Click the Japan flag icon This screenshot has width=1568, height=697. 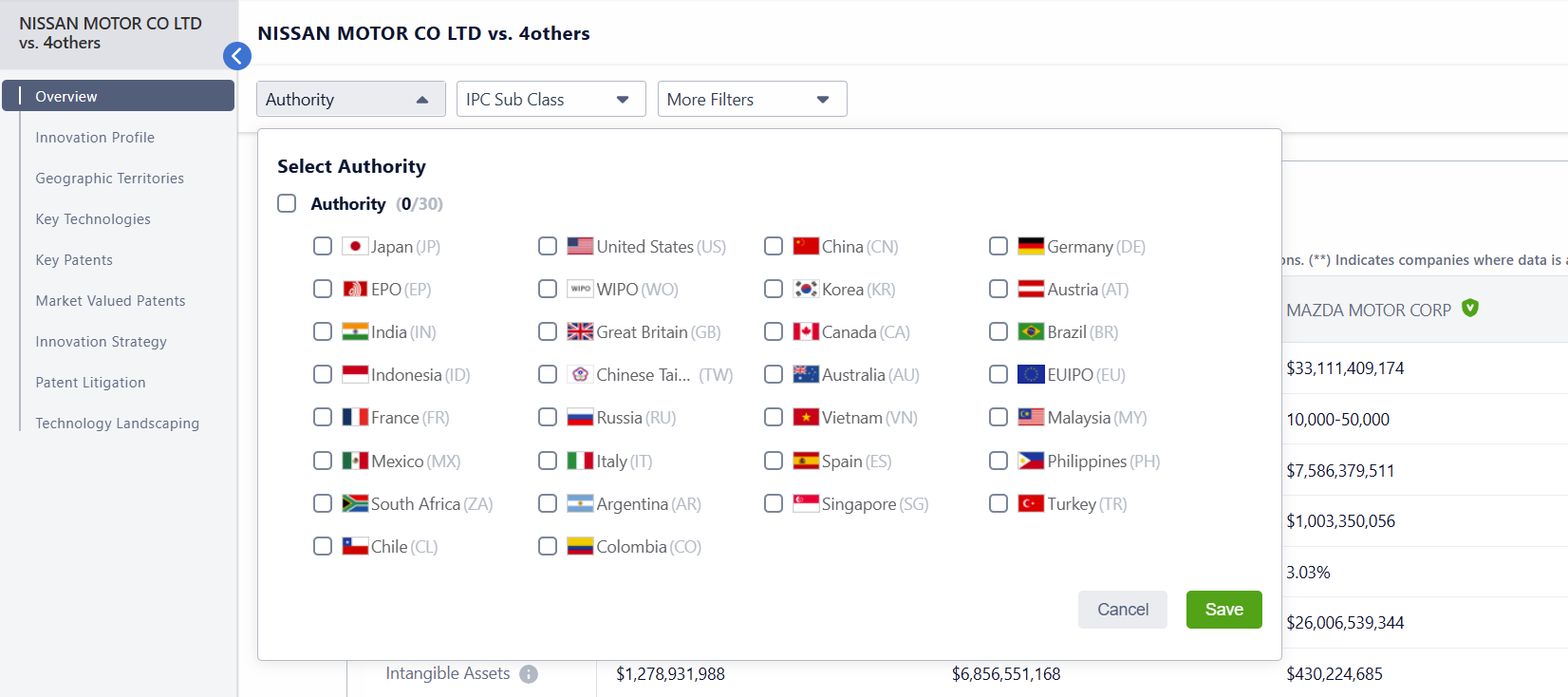[355, 247]
